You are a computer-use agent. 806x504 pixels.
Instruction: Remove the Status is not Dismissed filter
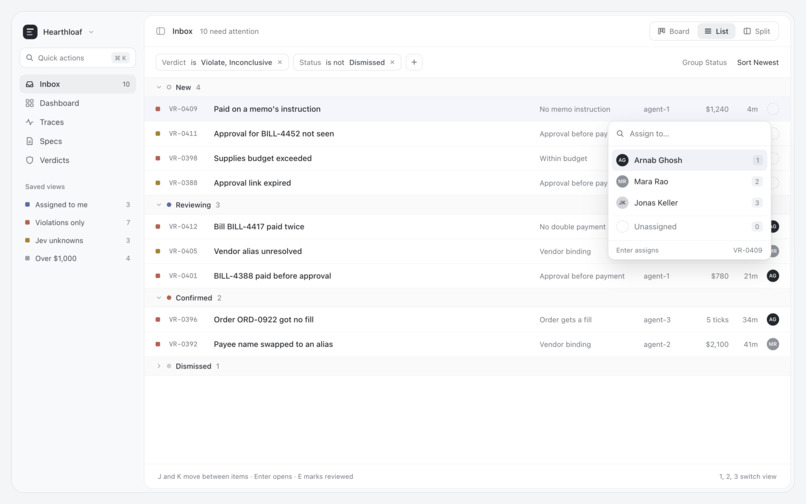coord(392,62)
